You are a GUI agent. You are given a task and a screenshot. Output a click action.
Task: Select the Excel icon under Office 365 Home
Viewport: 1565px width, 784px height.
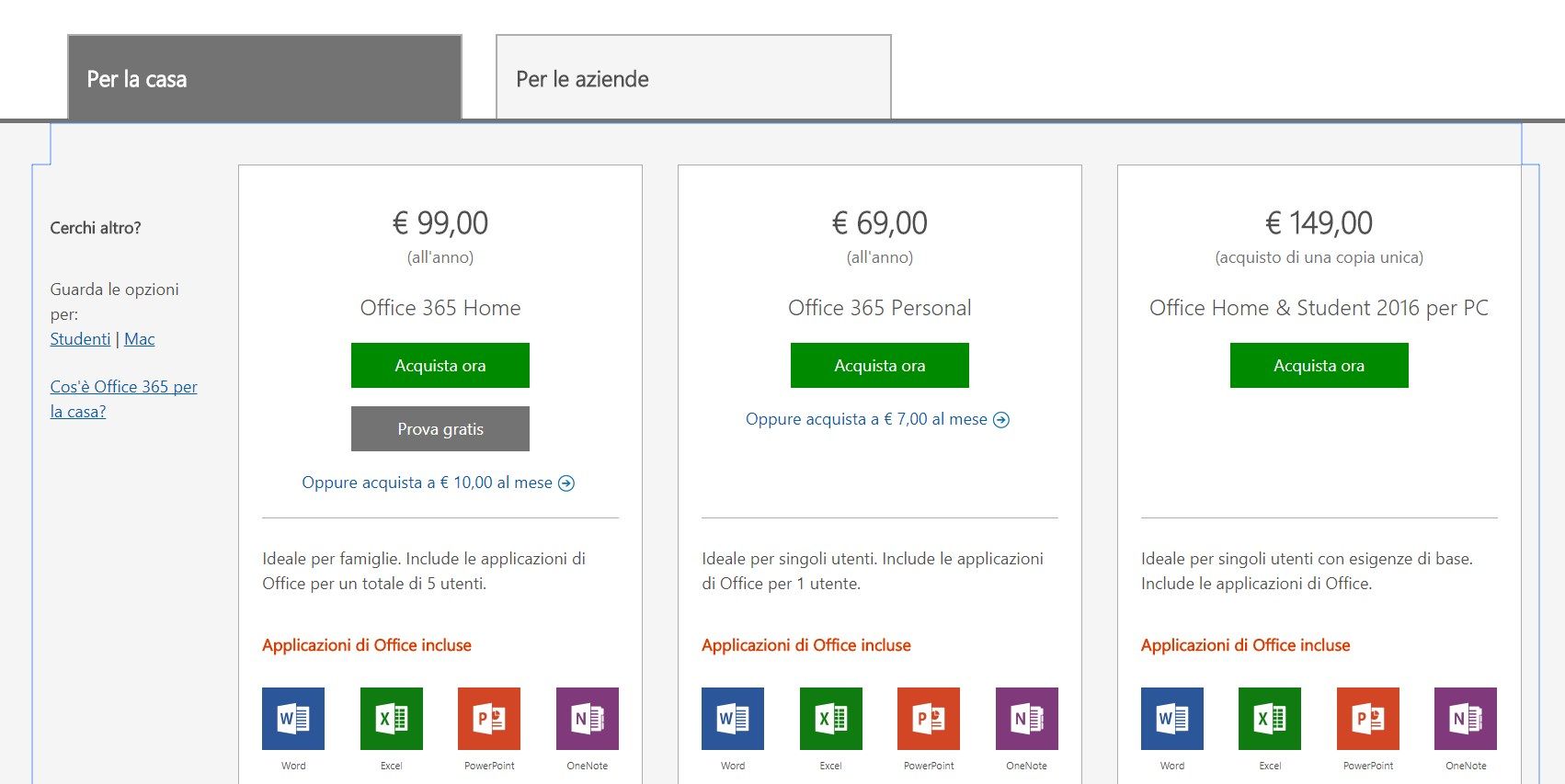tap(391, 719)
